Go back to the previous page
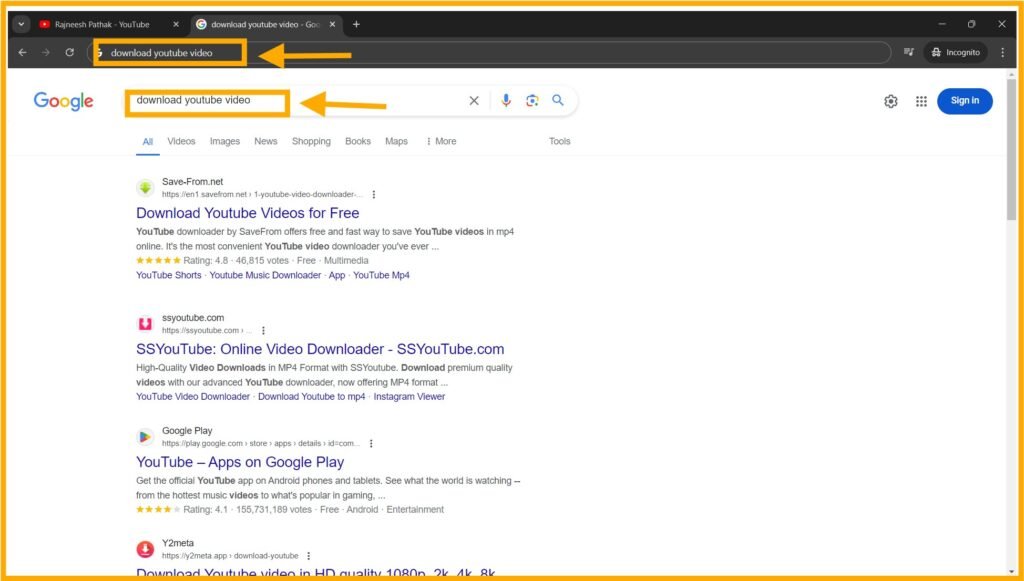The width and height of the screenshot is (1024, 581). click(22, 52)
